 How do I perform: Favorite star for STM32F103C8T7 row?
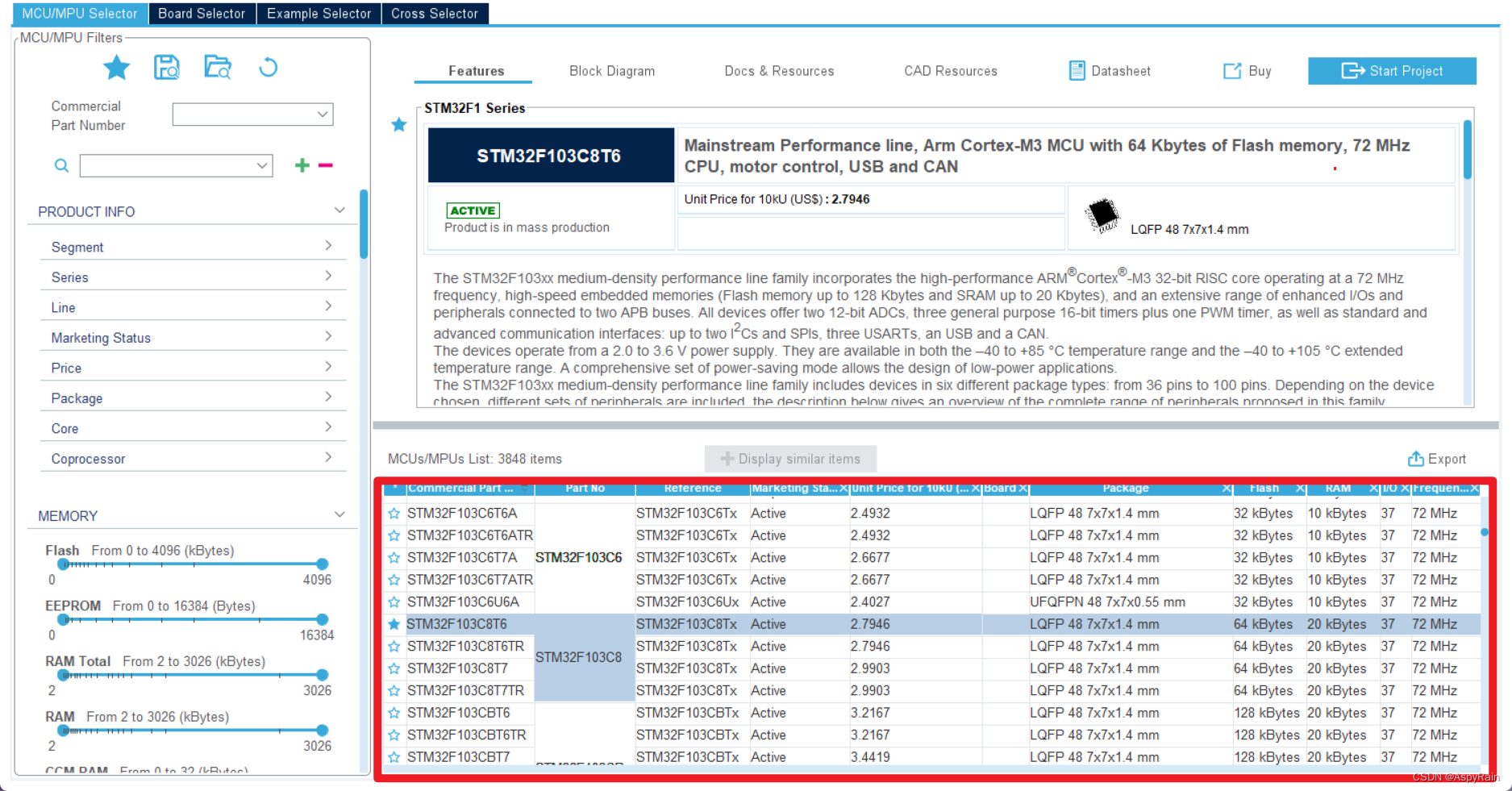point(394,668)
